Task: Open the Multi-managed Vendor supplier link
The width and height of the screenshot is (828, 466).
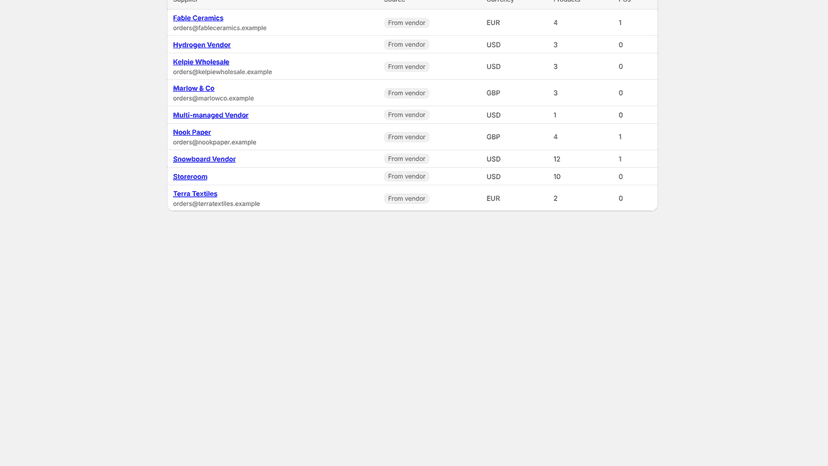Action: [x=210, y=115]
